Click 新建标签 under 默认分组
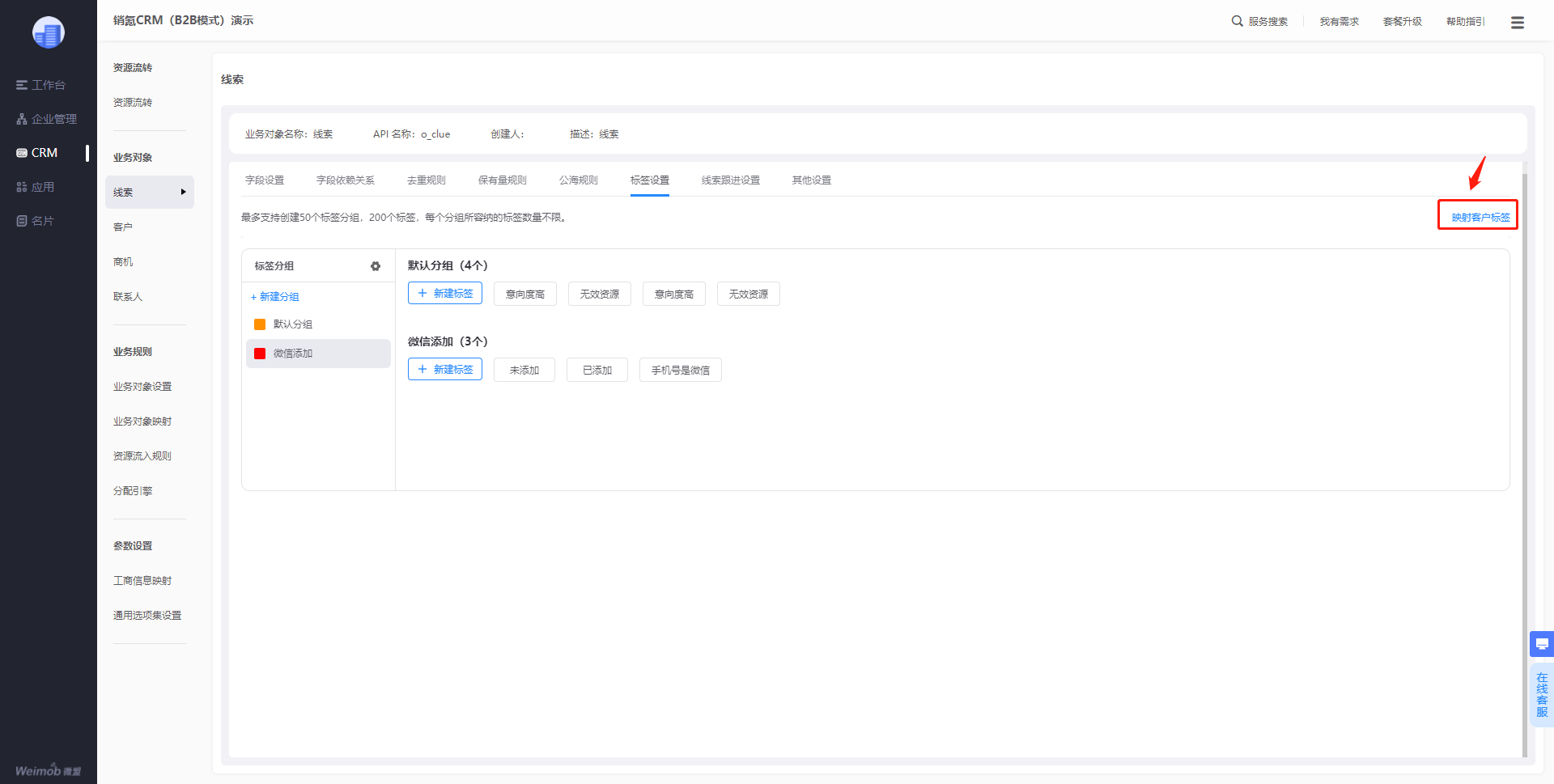The width and height of the screenshot is (1554, 784). 445,293
